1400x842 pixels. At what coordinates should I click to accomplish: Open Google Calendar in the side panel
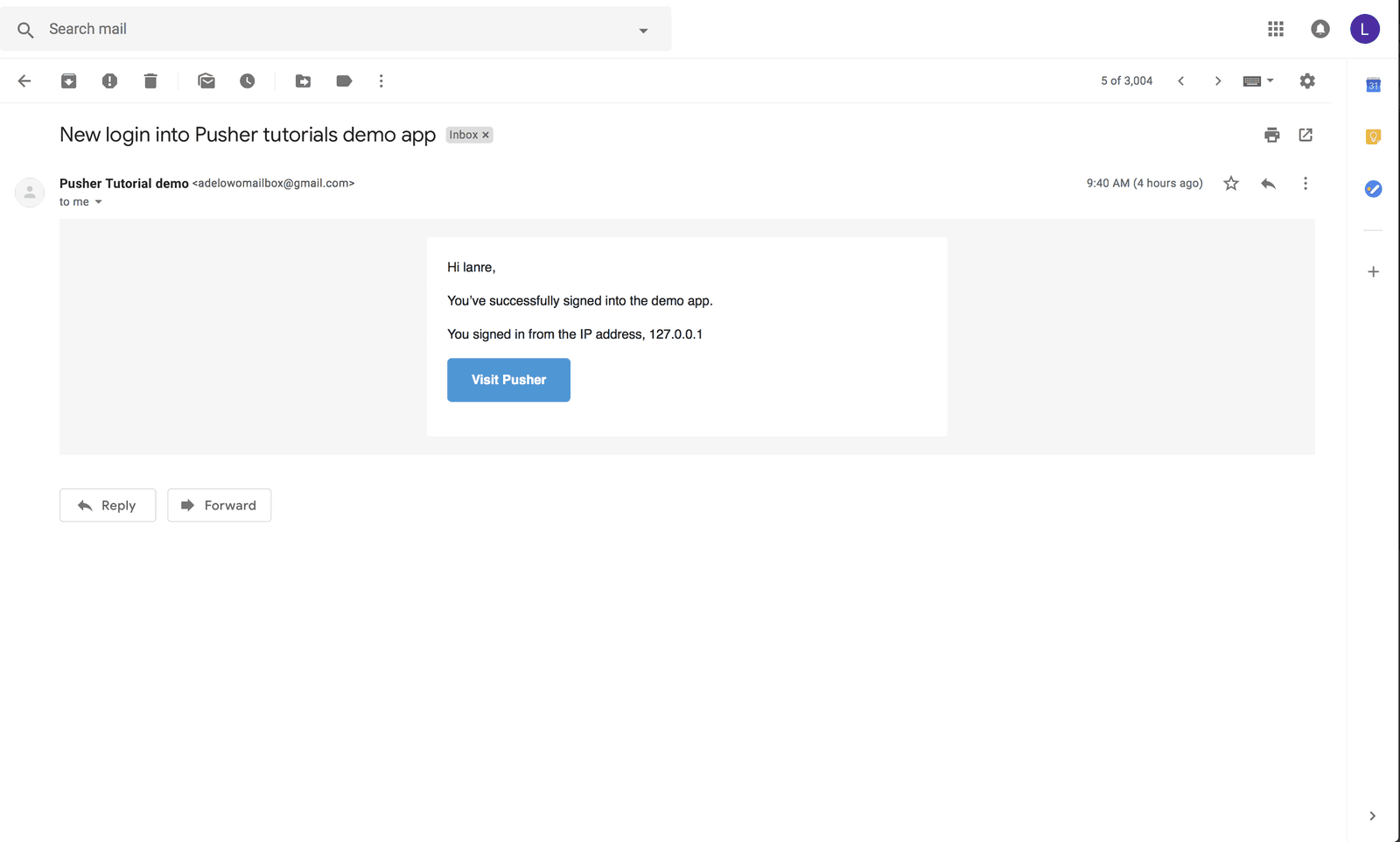coord(1372,84)
